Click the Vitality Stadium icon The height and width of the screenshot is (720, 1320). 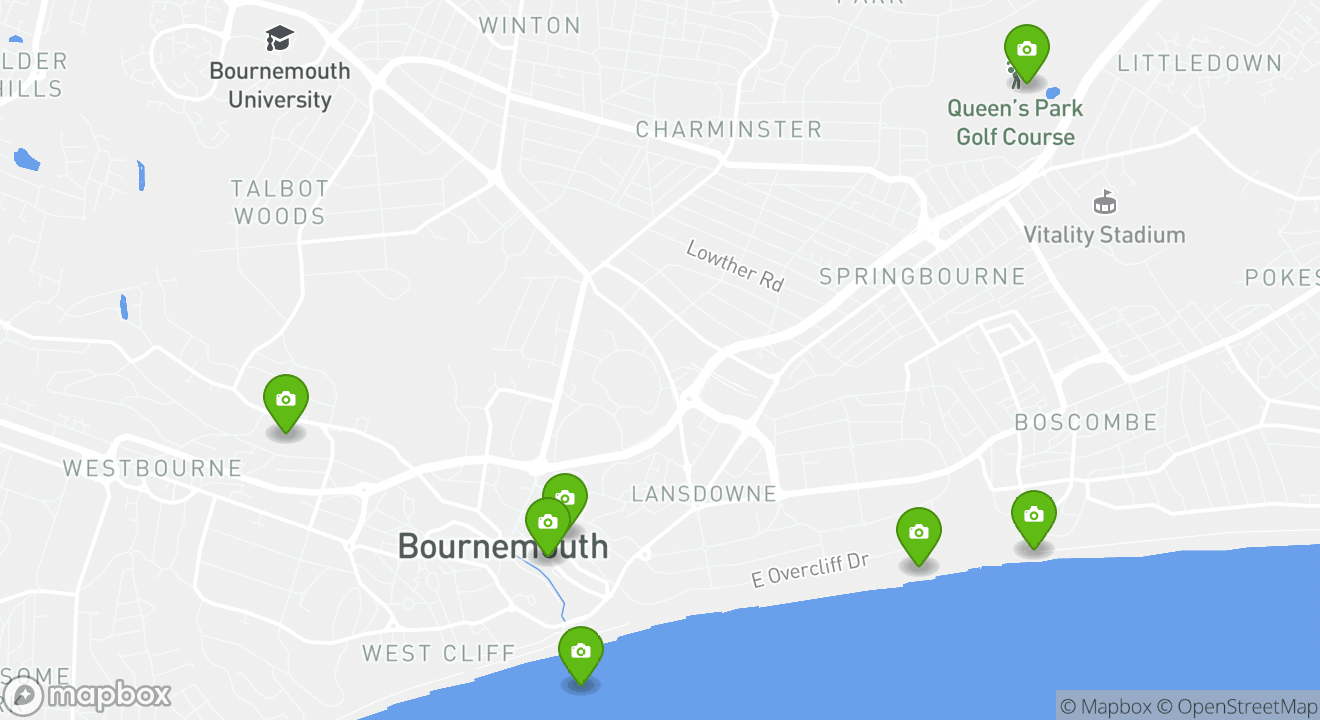pyautogui.click(x=1104, y=203)
